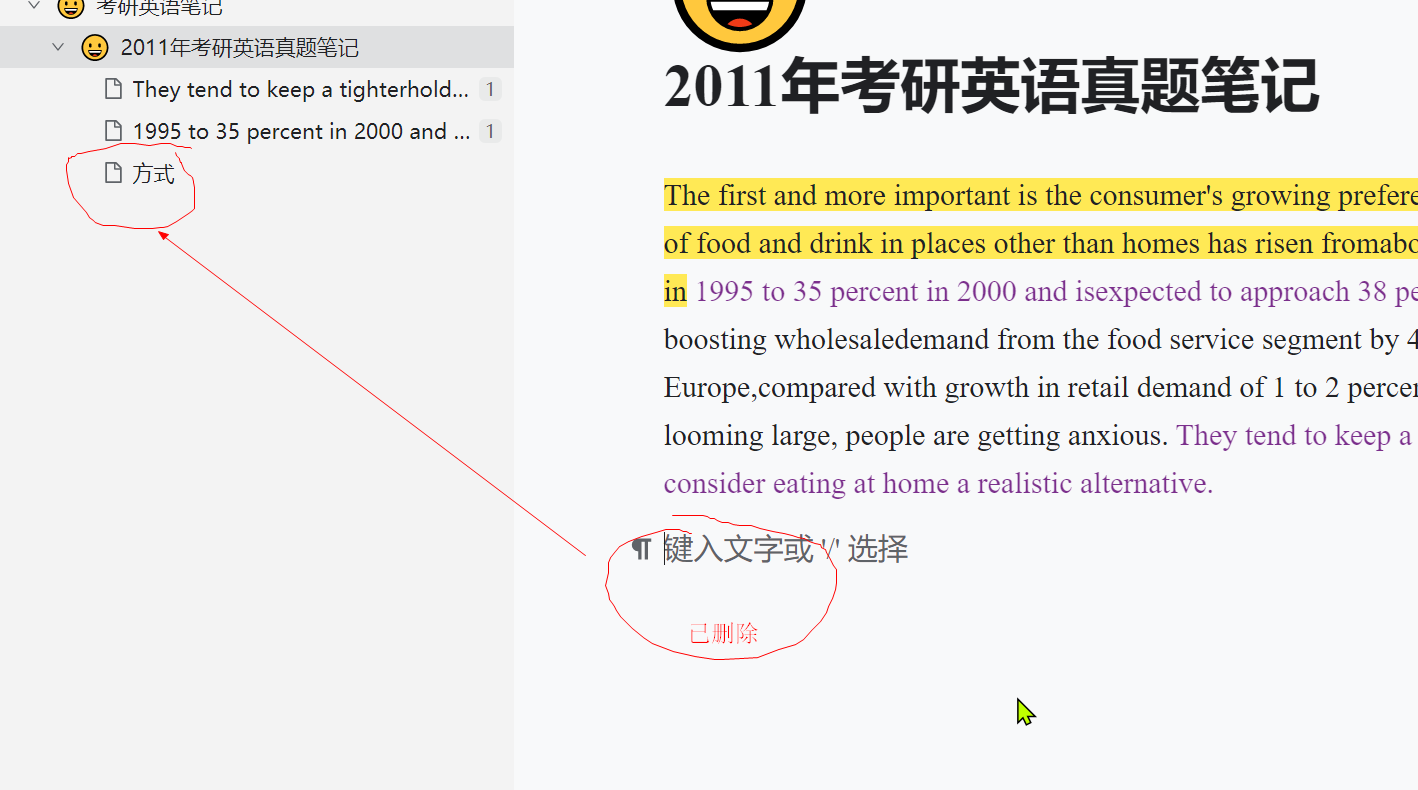Click the emoji icon beside 2011年考研英语真题笔记 in tree
The image size is (1418, 790).
95,47
